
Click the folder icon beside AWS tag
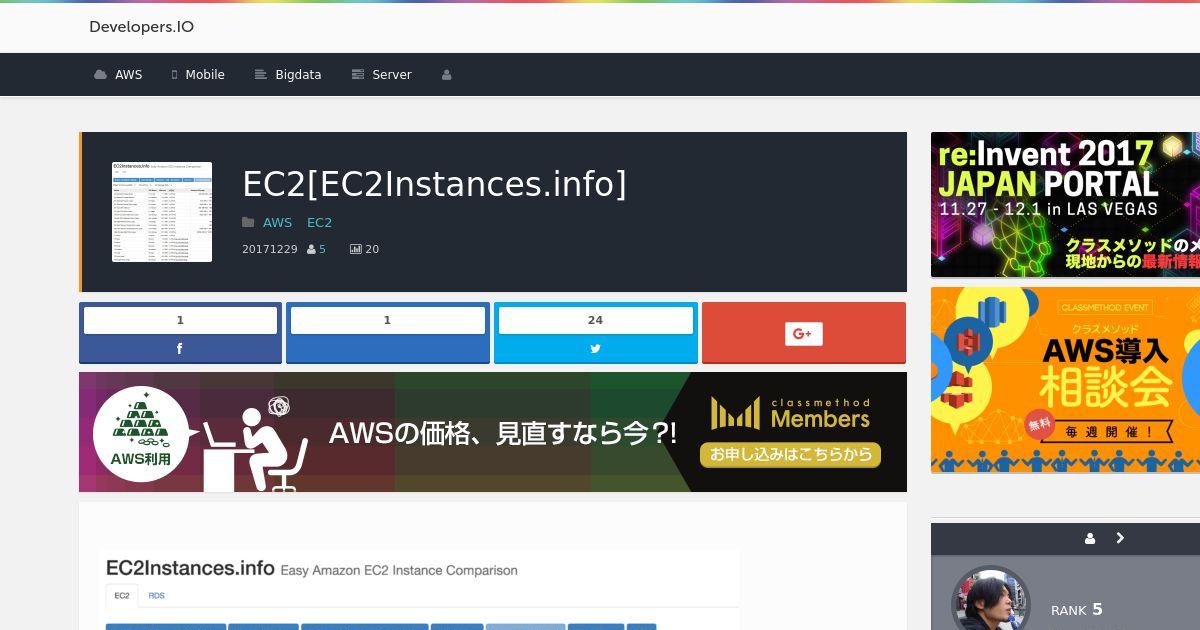tap(249, 222)
